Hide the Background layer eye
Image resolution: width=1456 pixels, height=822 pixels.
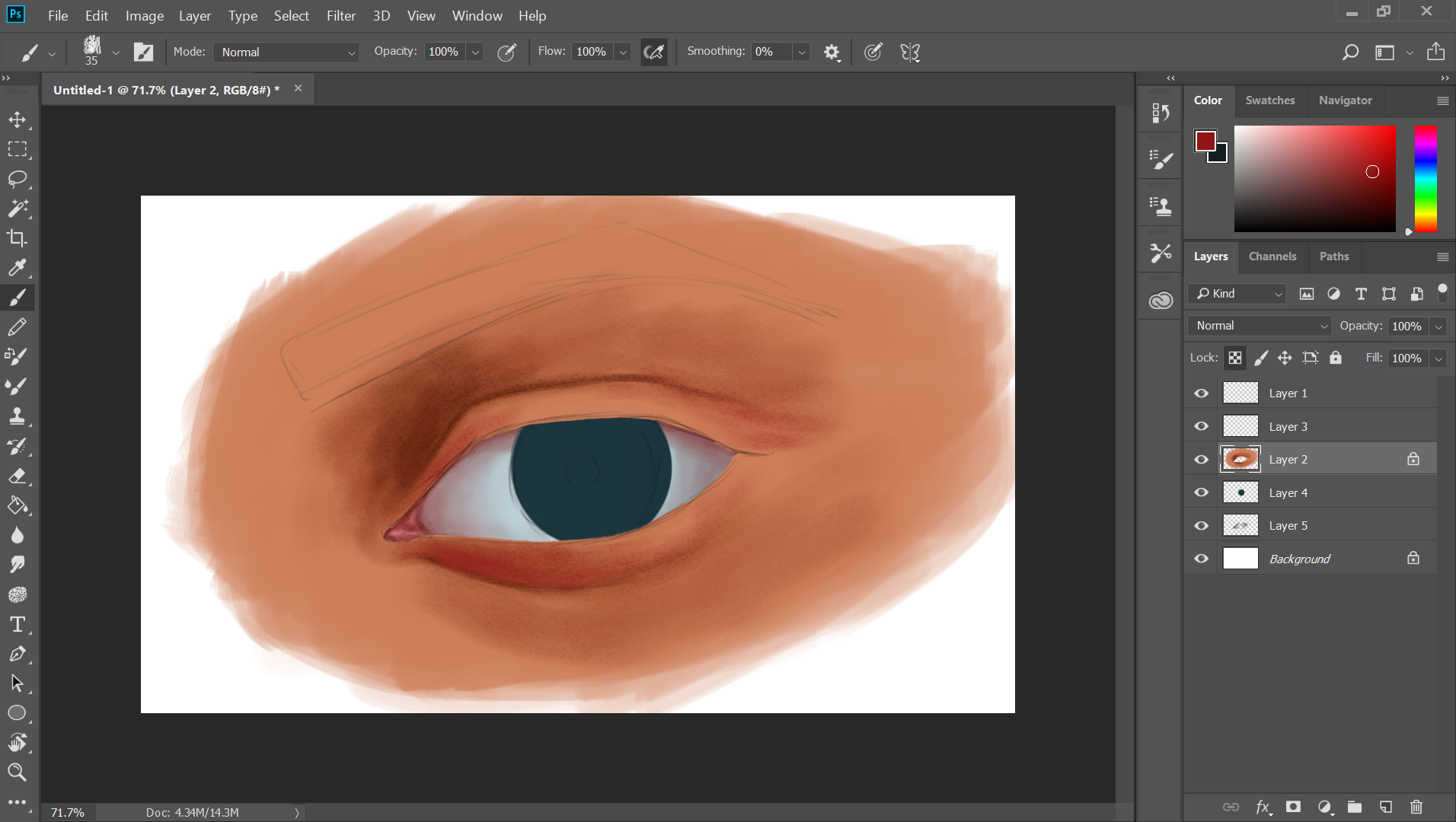pyautogui.click(x=1202, y=559)
